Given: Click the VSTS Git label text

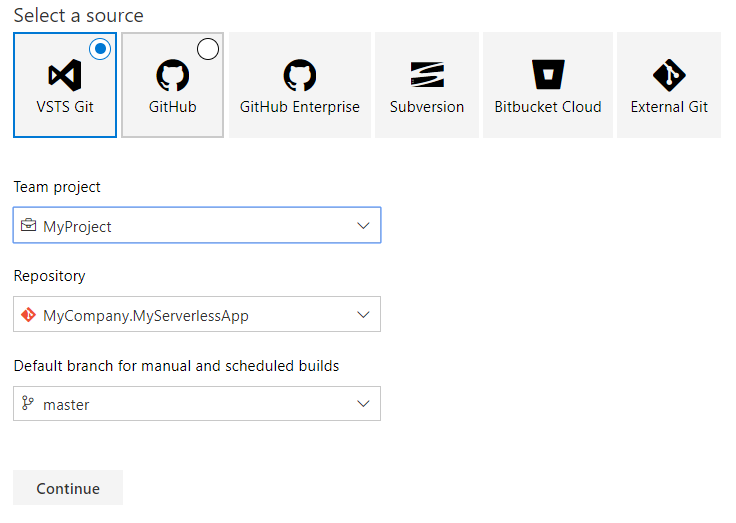Looking at the screenshot, I should (x=65, y=107).
